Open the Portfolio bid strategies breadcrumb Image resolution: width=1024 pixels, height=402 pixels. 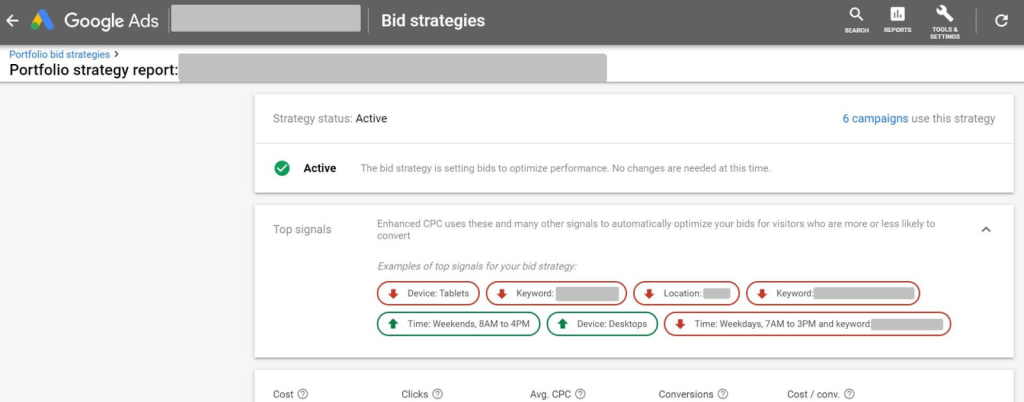[x=59, y=54]
